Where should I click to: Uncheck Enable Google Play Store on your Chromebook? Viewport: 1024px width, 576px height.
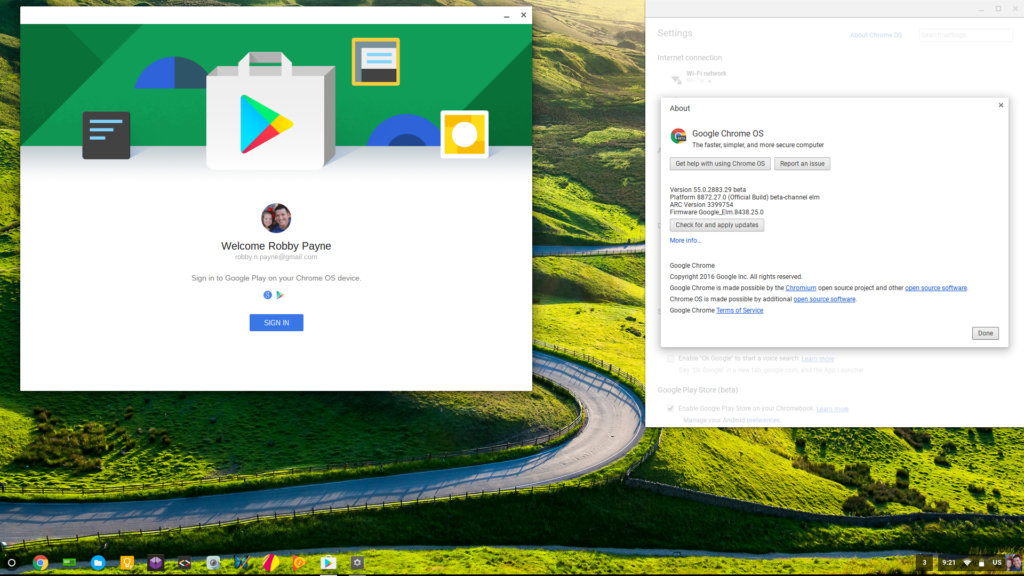point(670,408)
